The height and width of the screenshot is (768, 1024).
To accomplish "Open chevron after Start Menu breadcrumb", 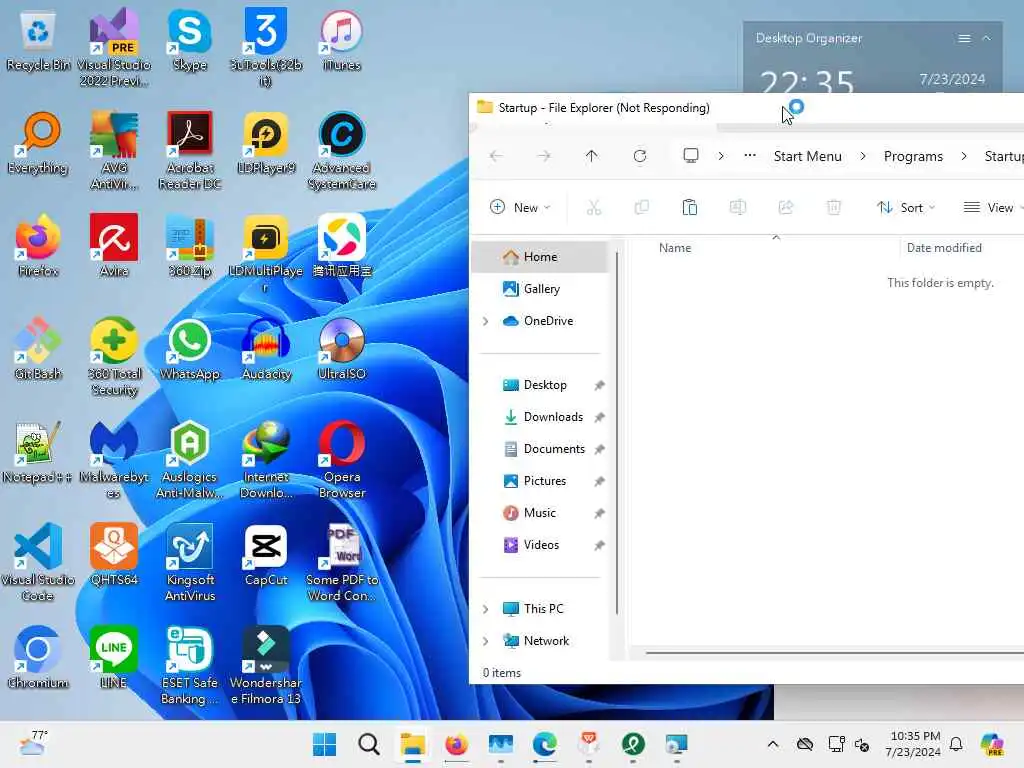I will (x=863, y=156).
